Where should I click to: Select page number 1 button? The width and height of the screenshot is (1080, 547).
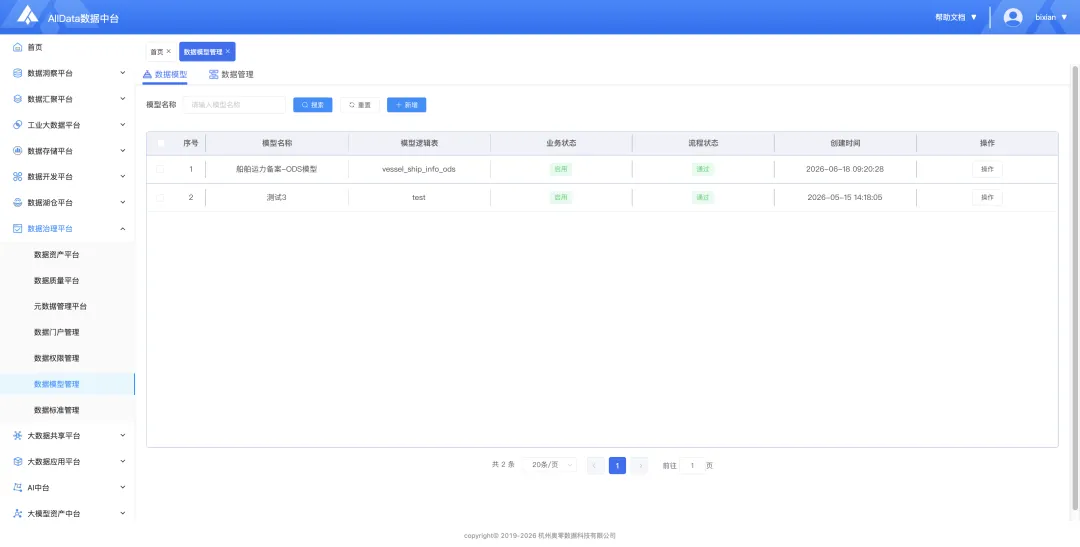pos(617,466)
